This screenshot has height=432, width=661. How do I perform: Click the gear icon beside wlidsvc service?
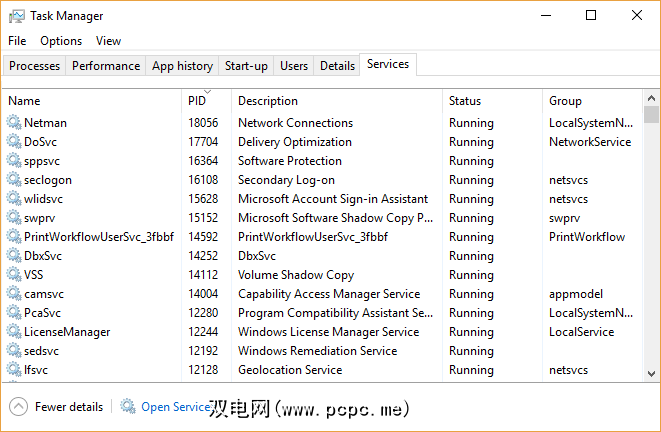click(14, 199)
